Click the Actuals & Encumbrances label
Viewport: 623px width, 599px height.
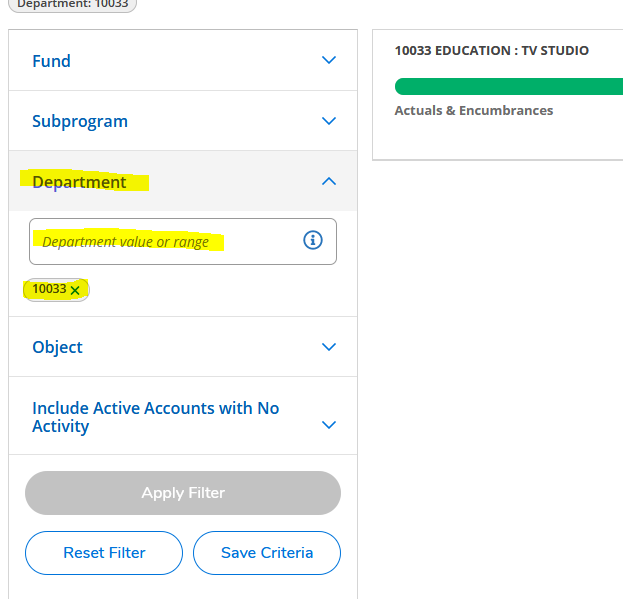pos(474,111)
